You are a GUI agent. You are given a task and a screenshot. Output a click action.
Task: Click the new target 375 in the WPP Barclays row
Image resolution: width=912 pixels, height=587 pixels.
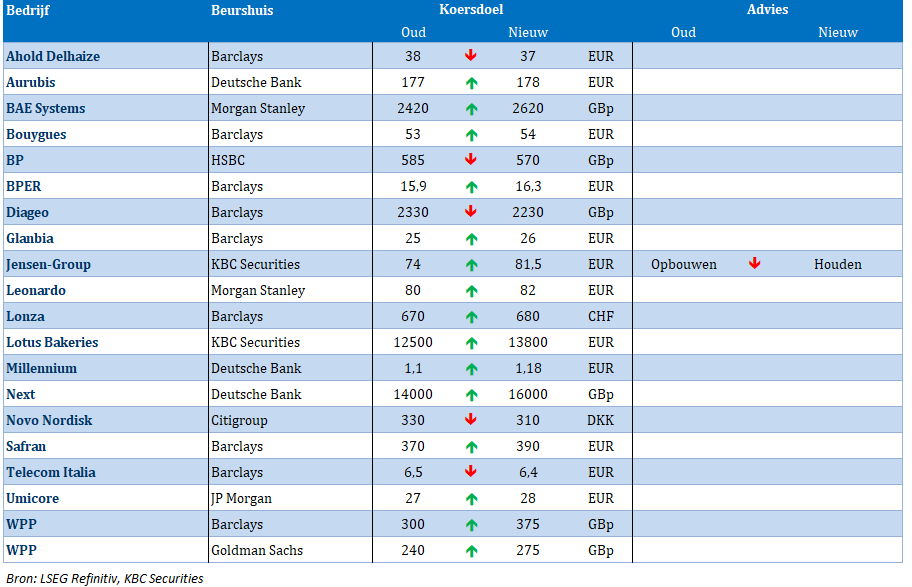[528, 525]
